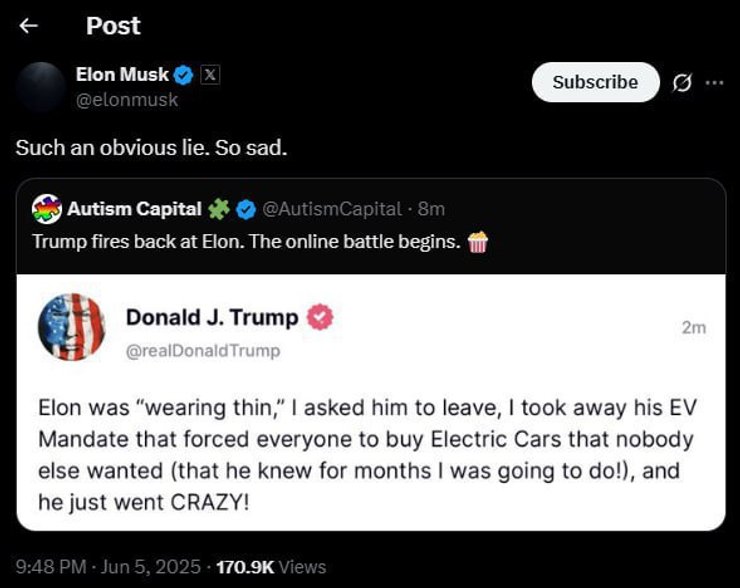Click the red verified badge by Trump's name
Viewport: 740px width, 588px height.
[320, 318]
